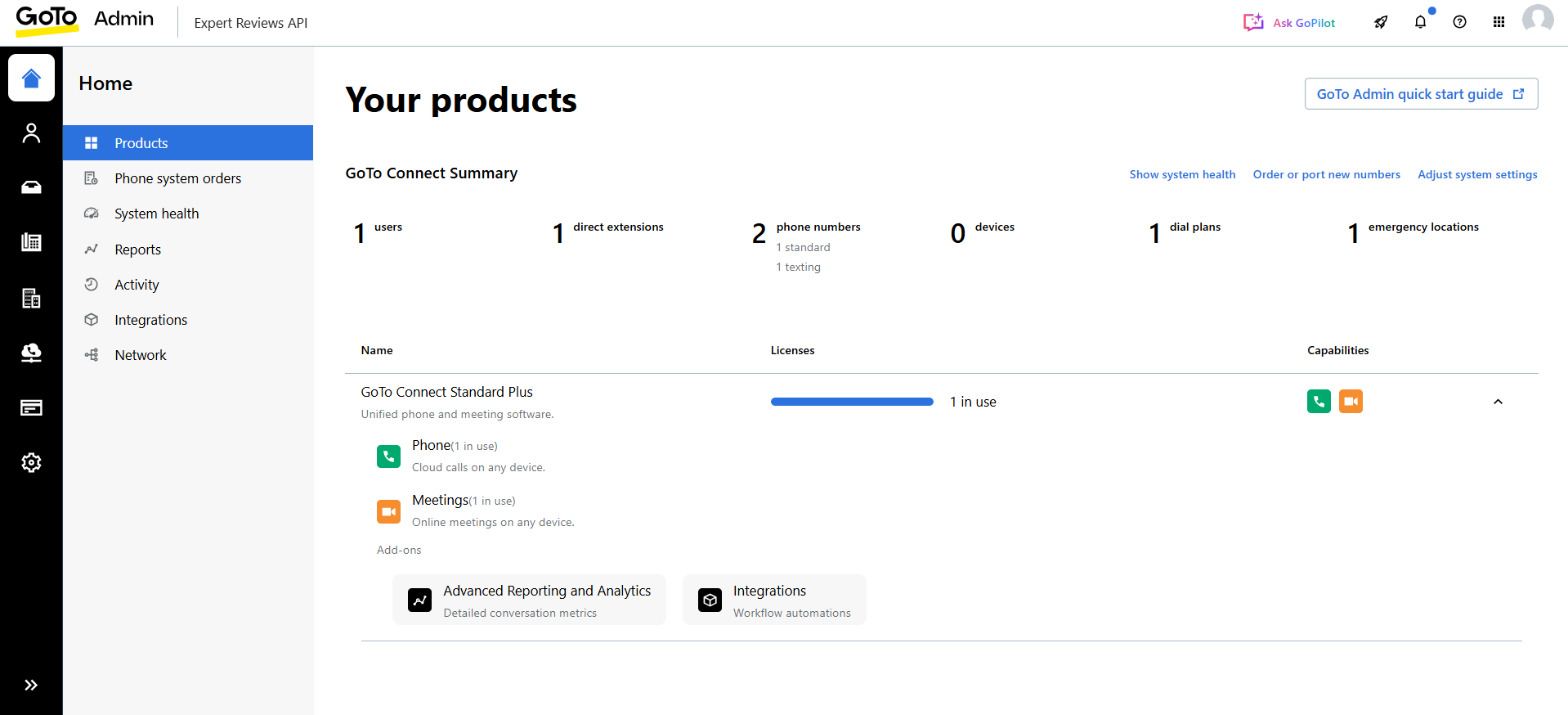Click the dial plans summary stat
This screenshot has height=715, width=1568.
pyautogui.click(x=1184, y=232)
